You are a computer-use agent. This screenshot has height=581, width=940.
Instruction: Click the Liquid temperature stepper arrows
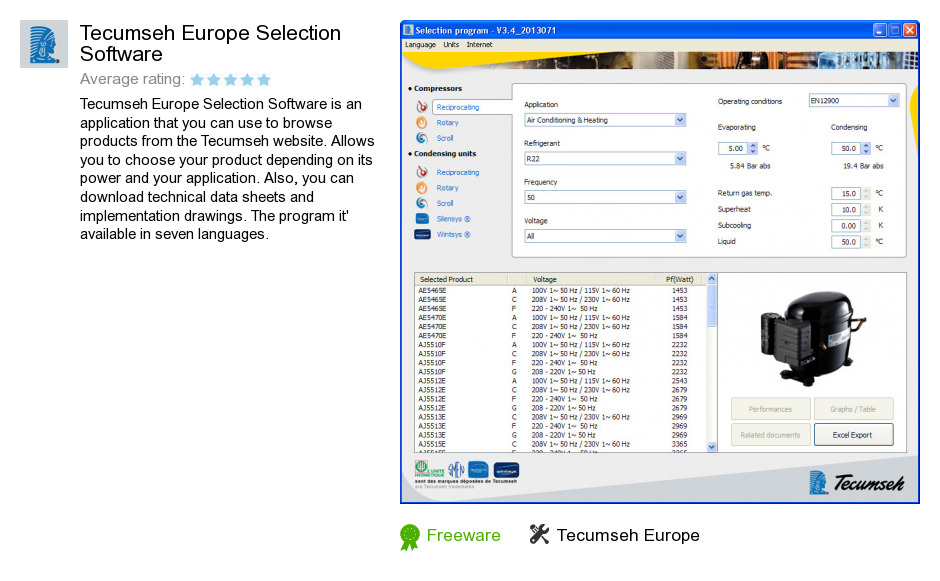pos(866,242)
